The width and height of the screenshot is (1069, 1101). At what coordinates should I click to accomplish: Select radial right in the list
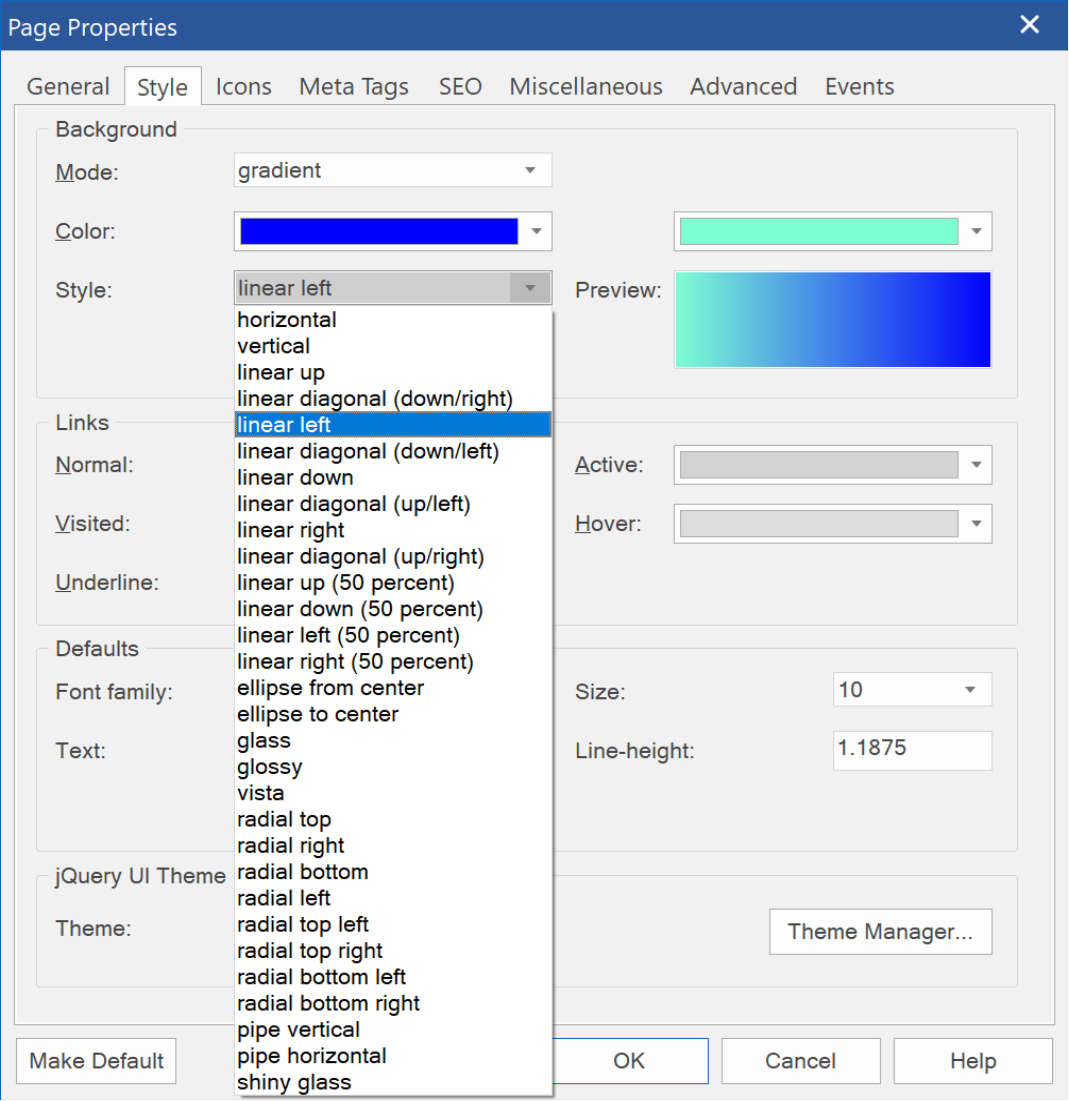coord(393,846)
